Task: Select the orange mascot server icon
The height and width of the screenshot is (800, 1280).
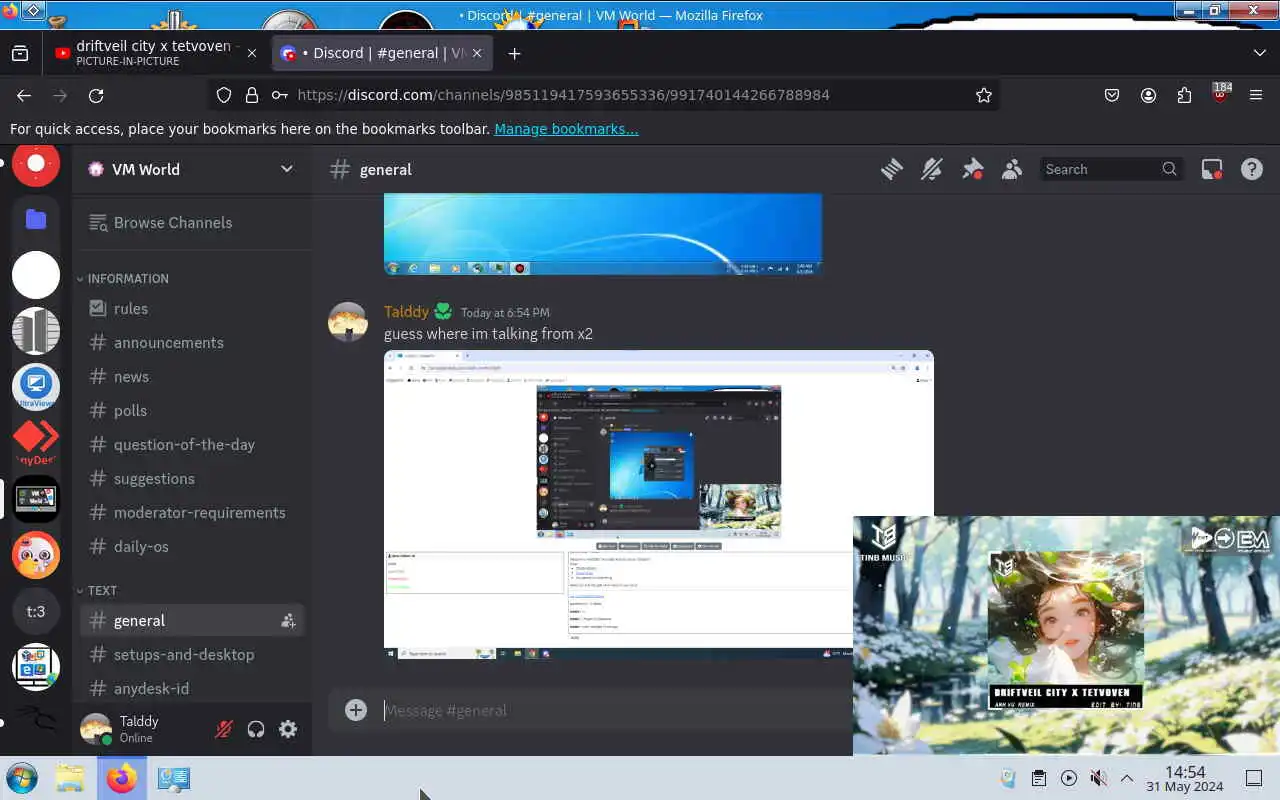Action: click(x=36, y=555)
